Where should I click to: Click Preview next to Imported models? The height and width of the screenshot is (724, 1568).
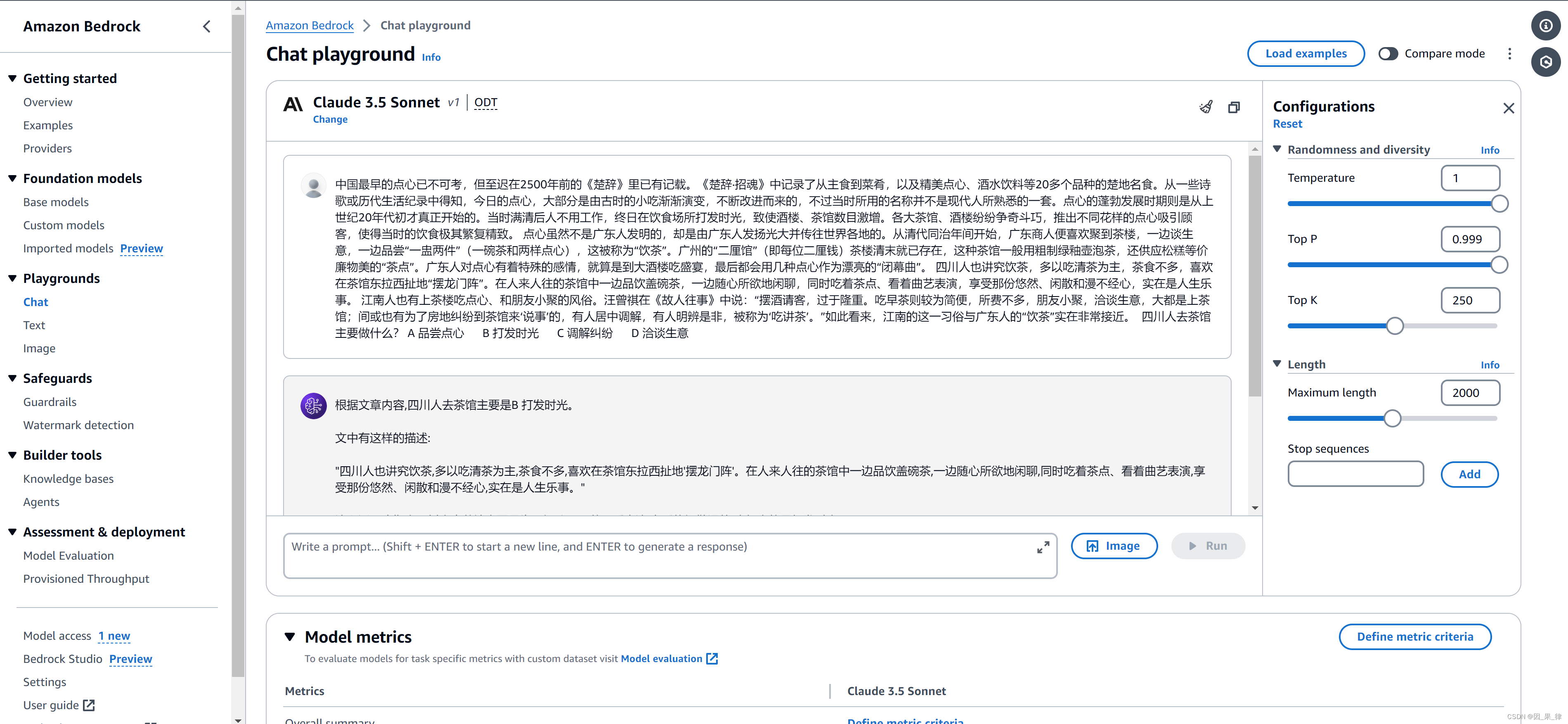point(141,249)
